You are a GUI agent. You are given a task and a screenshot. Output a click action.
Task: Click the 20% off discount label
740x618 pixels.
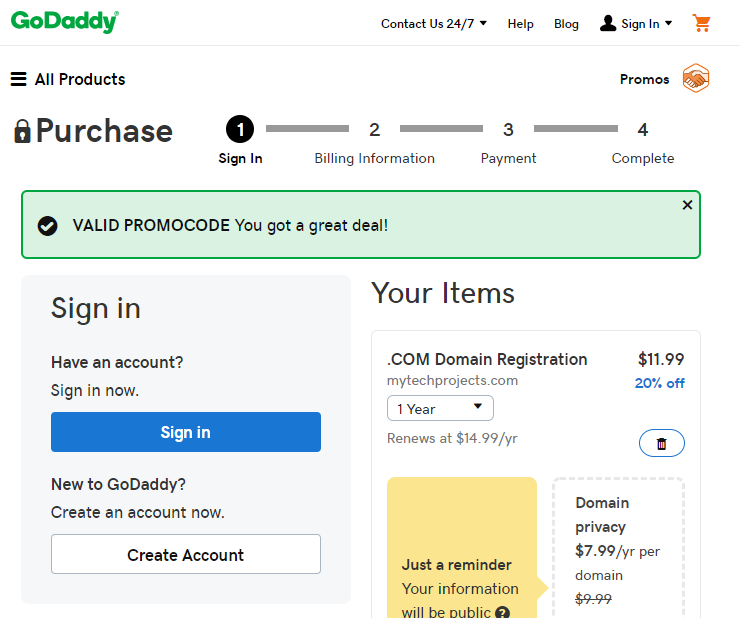pos(659,383)
